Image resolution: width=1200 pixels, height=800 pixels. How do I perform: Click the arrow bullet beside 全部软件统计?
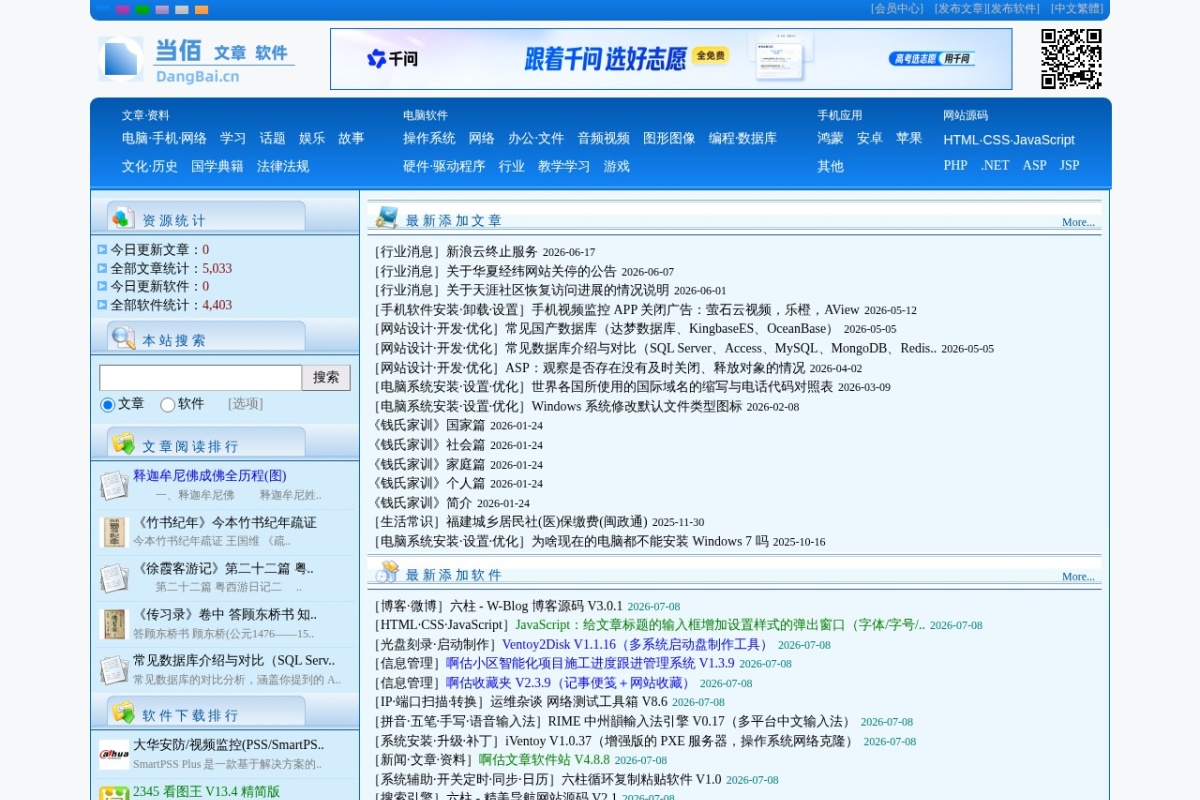[x=102, y=305]
